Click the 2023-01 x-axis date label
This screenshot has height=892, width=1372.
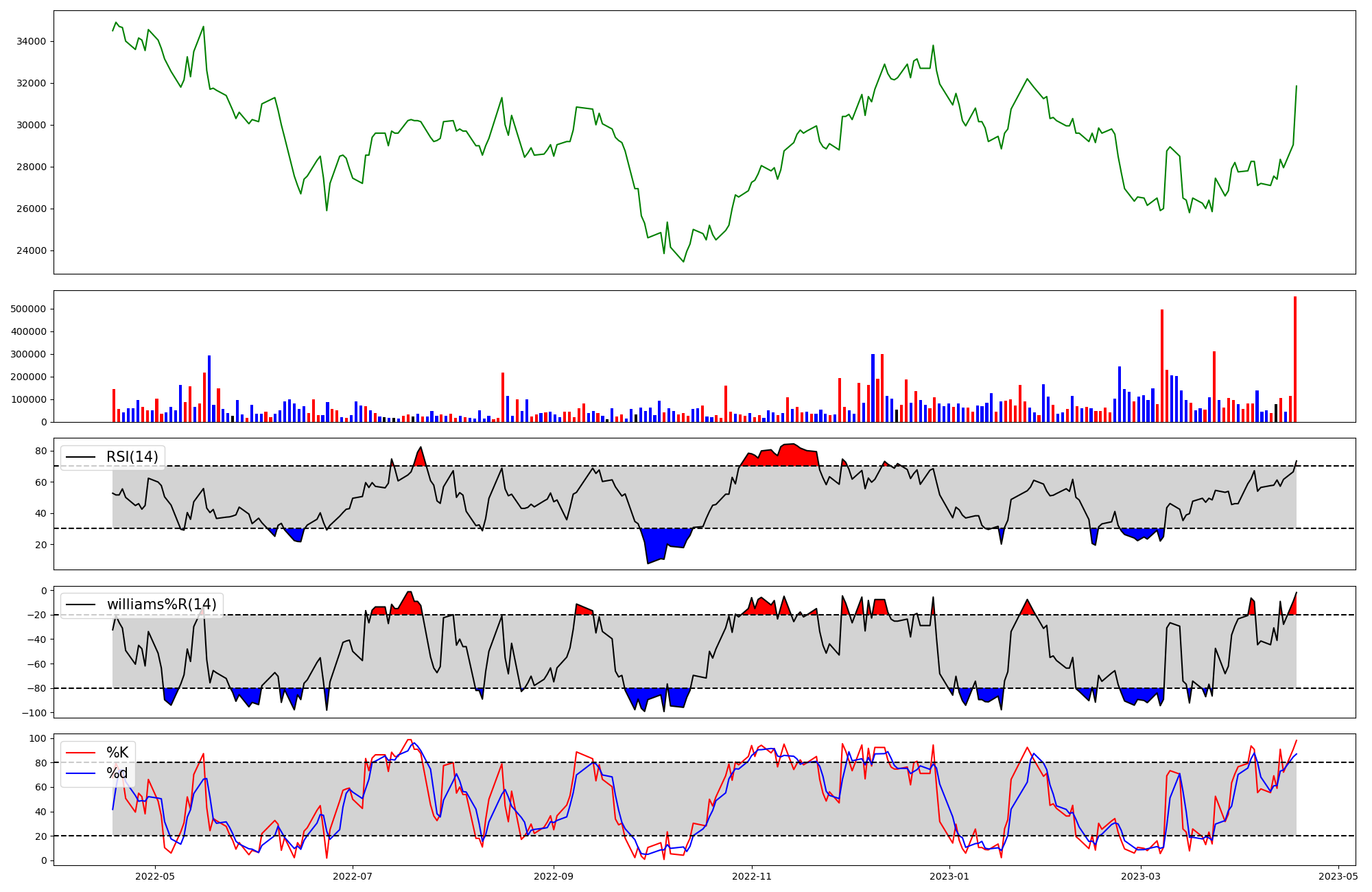click(949, 876)
